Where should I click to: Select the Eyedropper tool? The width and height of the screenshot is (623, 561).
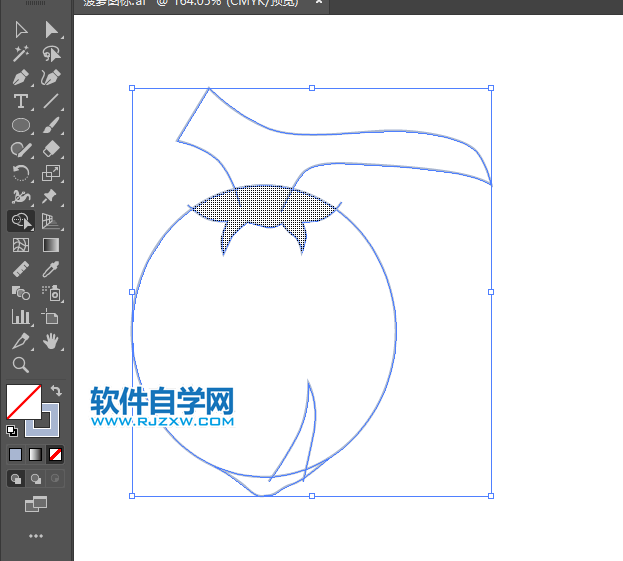tap(51, 269)
